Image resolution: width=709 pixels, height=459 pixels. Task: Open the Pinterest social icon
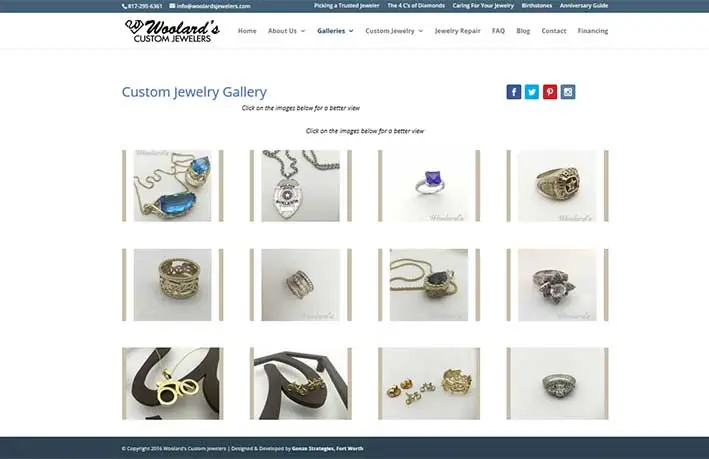[550, 92]
